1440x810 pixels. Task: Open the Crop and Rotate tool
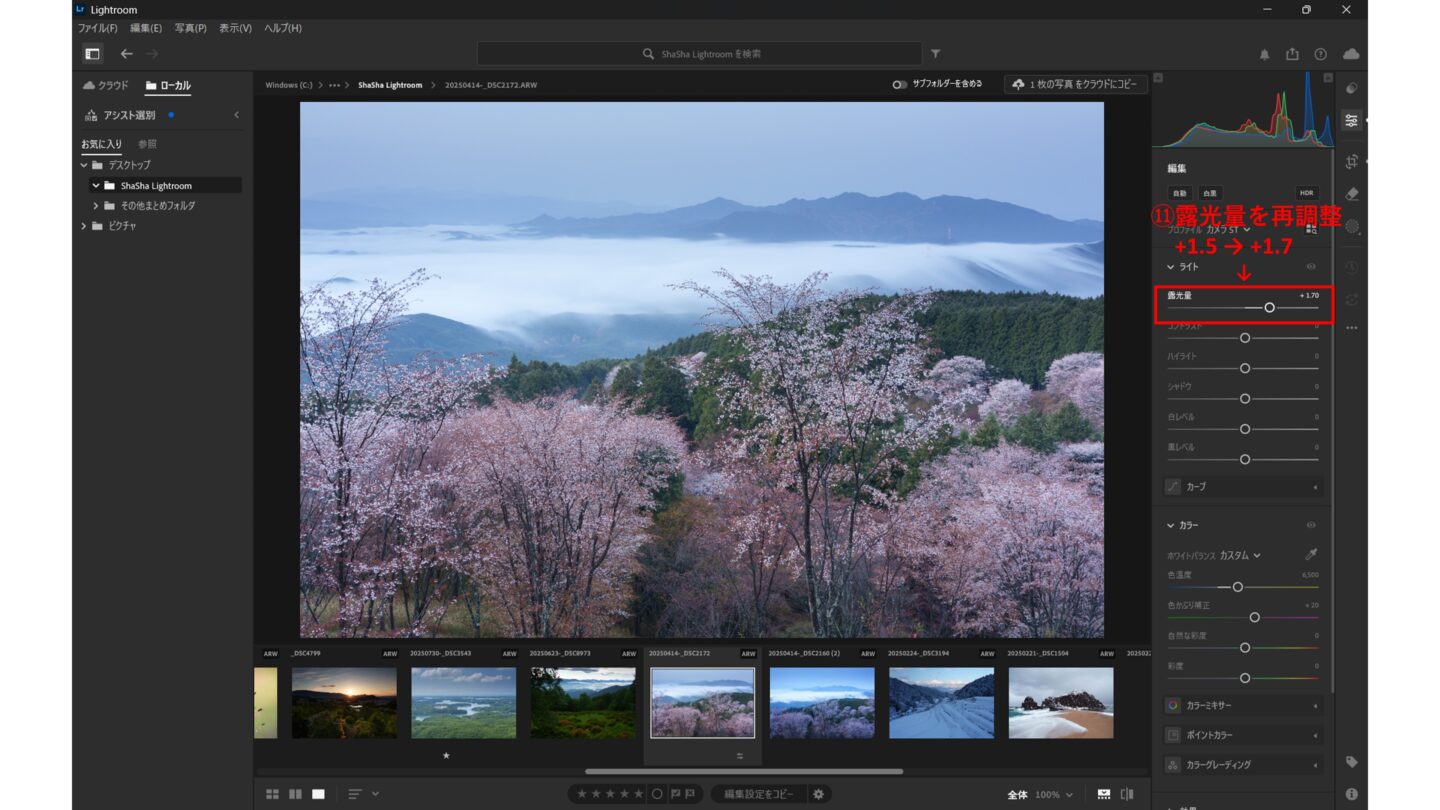click(x=1352, y=161)
